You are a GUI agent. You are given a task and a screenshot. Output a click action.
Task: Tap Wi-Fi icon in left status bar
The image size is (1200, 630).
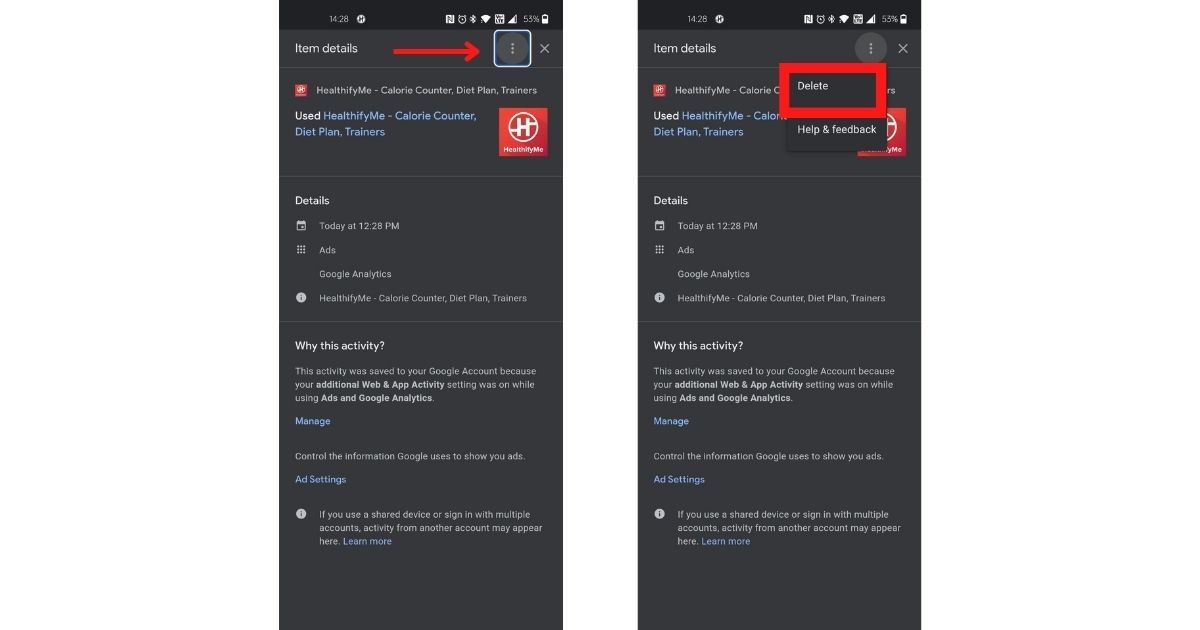click(x=486, y=19)
